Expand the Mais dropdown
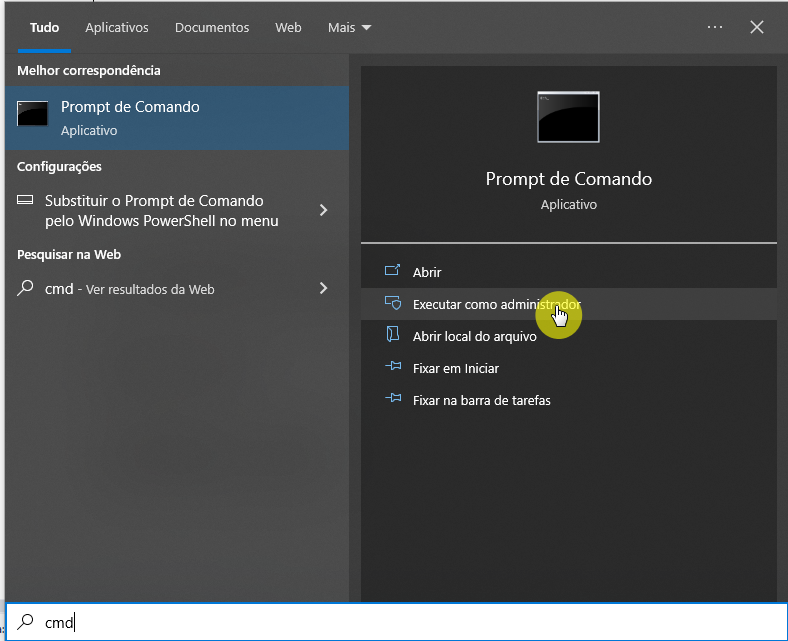788x641 pixels. click(x=349, y=28)
